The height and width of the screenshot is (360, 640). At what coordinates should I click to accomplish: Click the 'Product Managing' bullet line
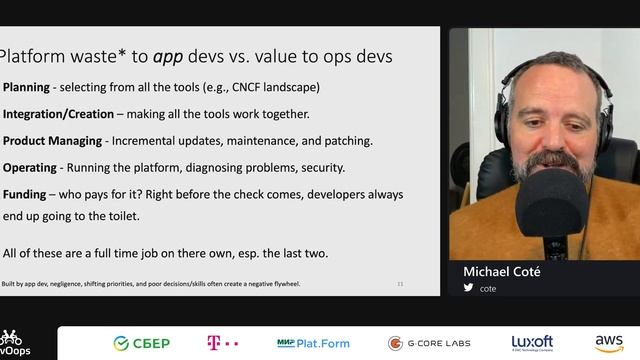click(x=188, y=141)
